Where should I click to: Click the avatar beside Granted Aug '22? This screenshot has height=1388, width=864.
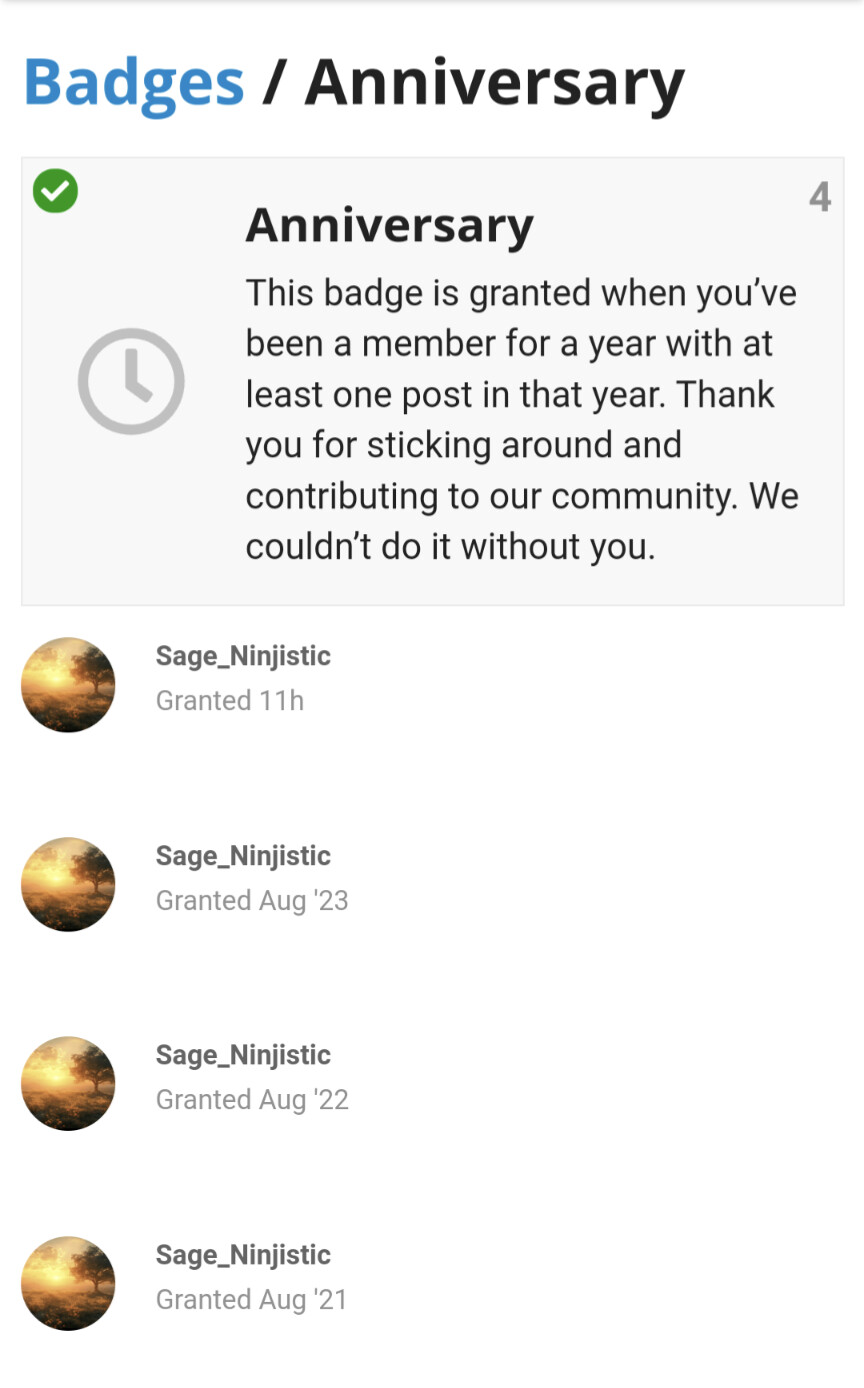[x=68, y=1084]
